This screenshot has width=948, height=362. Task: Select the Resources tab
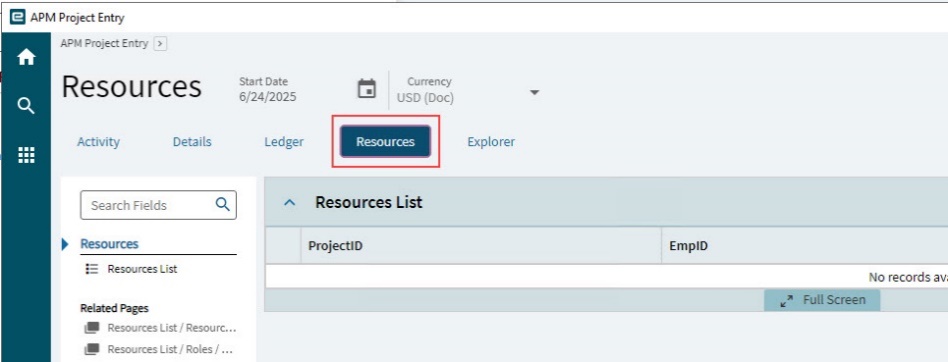(x=385, y=142)
